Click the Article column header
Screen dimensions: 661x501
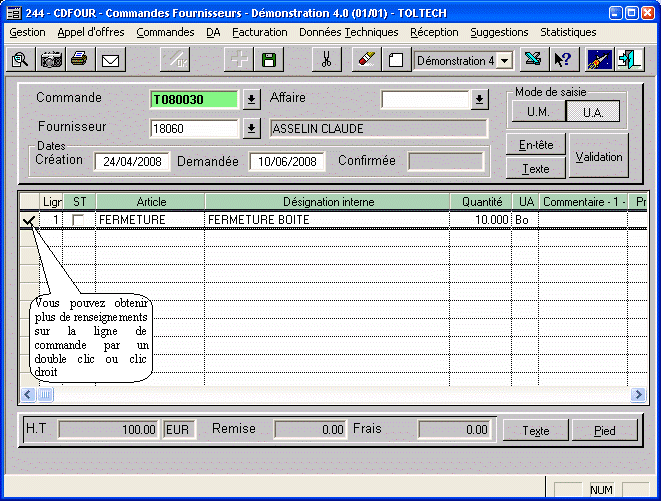[151, 202]
